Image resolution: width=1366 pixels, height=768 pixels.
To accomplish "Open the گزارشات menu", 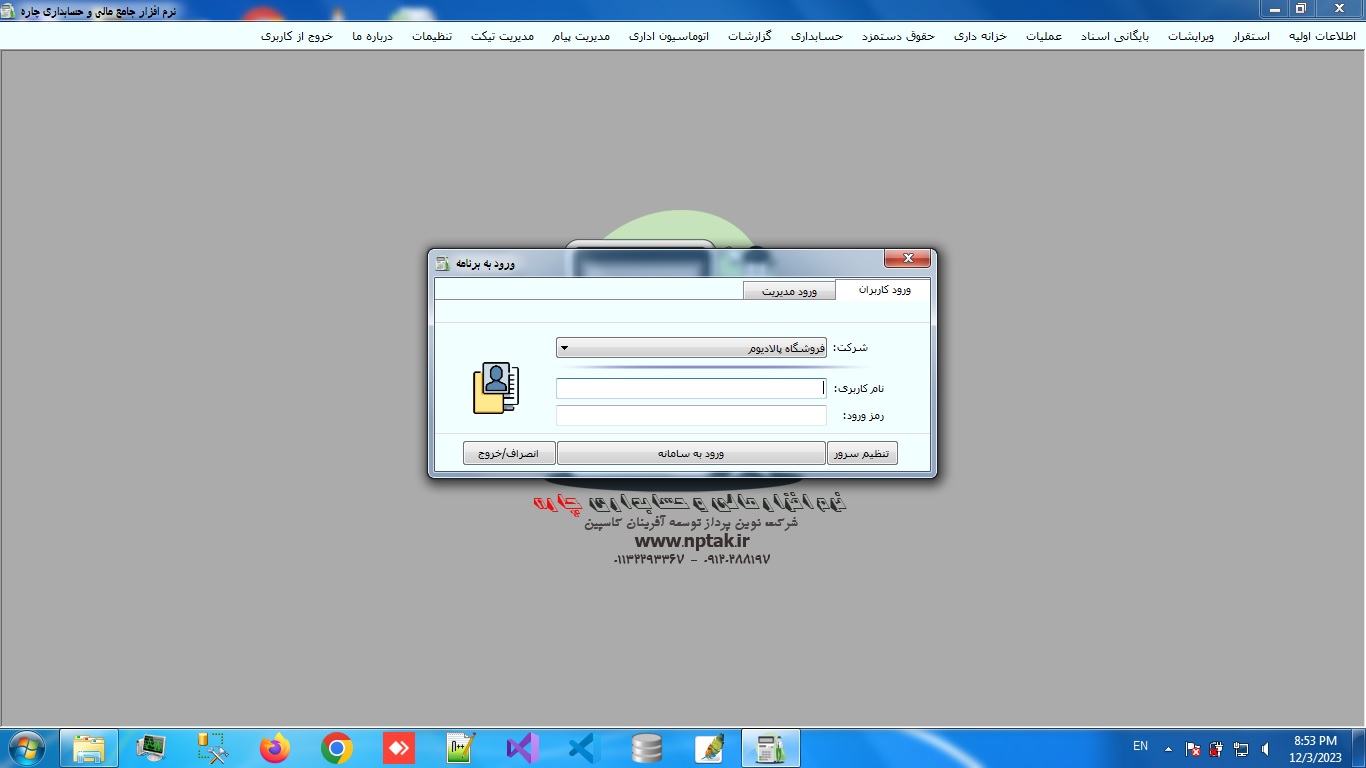I will click(749, 36).
